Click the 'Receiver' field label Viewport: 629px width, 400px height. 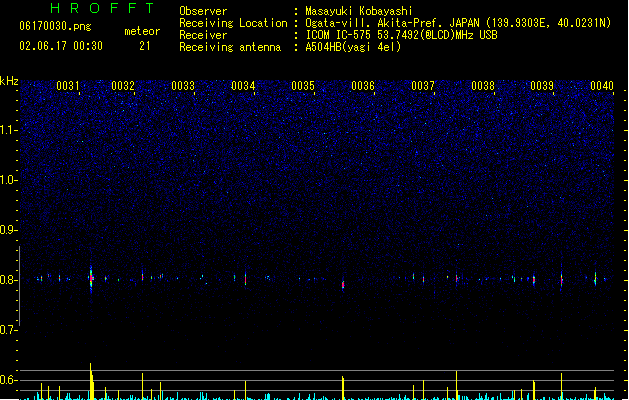pyautogui.click(x=203, y=35)
